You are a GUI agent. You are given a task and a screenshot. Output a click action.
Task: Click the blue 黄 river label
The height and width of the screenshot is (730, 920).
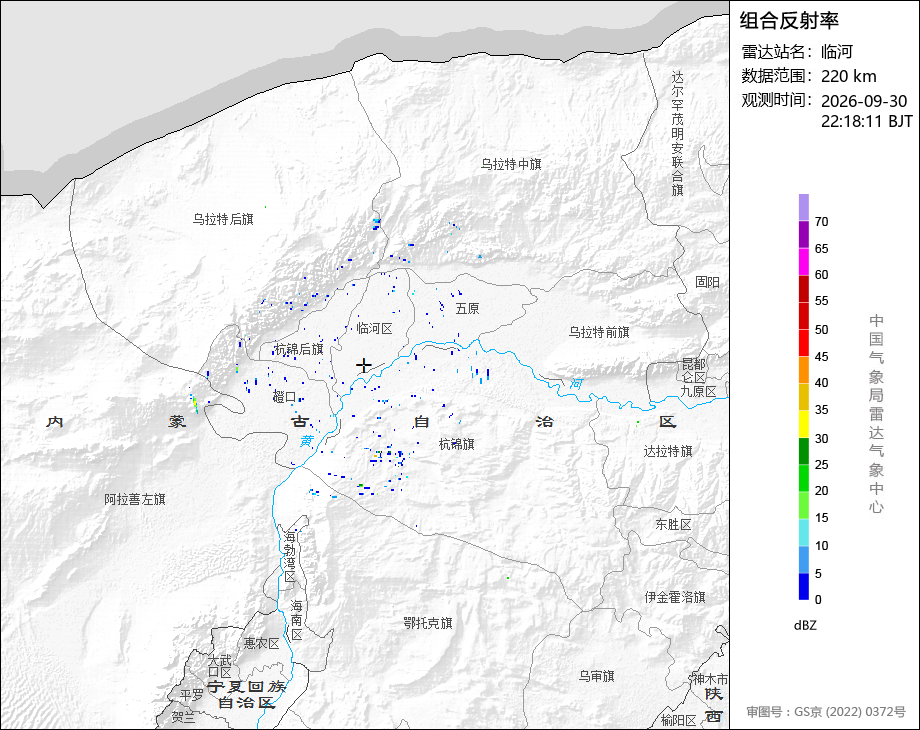coord(306,441)
